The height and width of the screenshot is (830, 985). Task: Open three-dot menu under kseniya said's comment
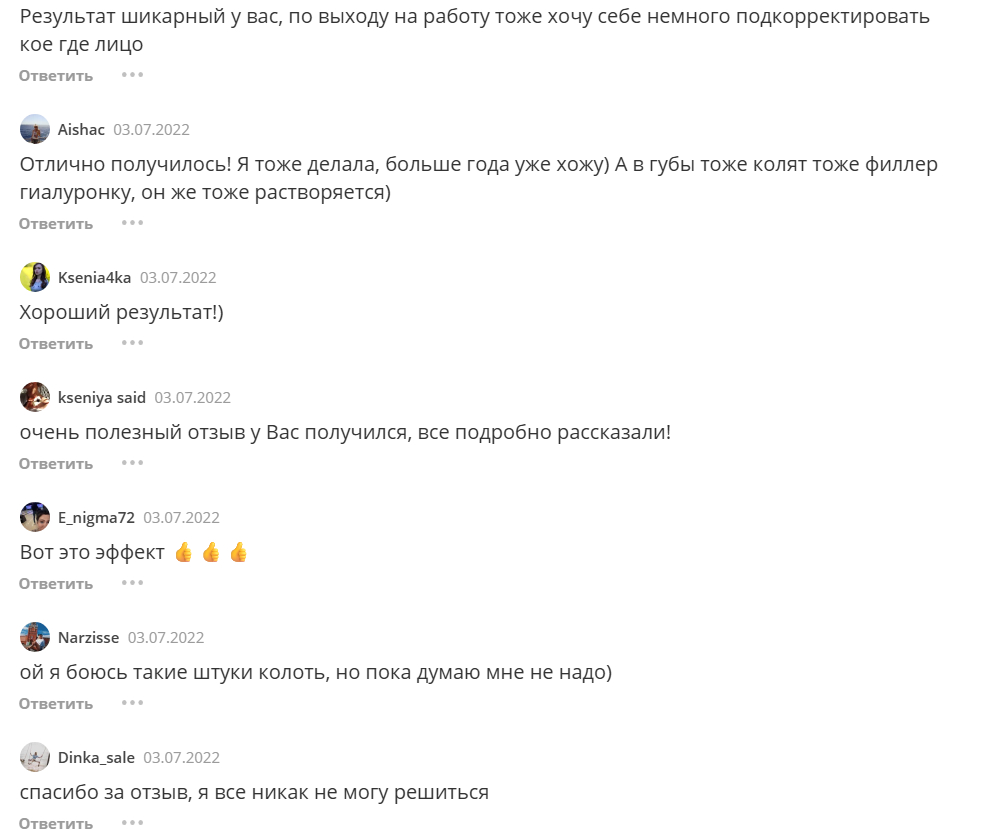[133, 463]
